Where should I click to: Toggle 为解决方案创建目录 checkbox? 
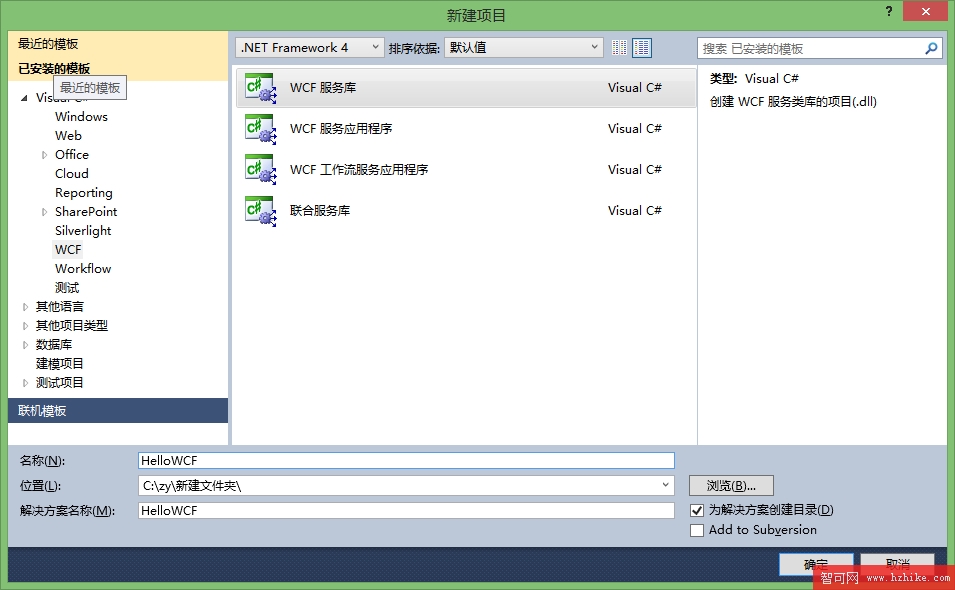[697, 510]
